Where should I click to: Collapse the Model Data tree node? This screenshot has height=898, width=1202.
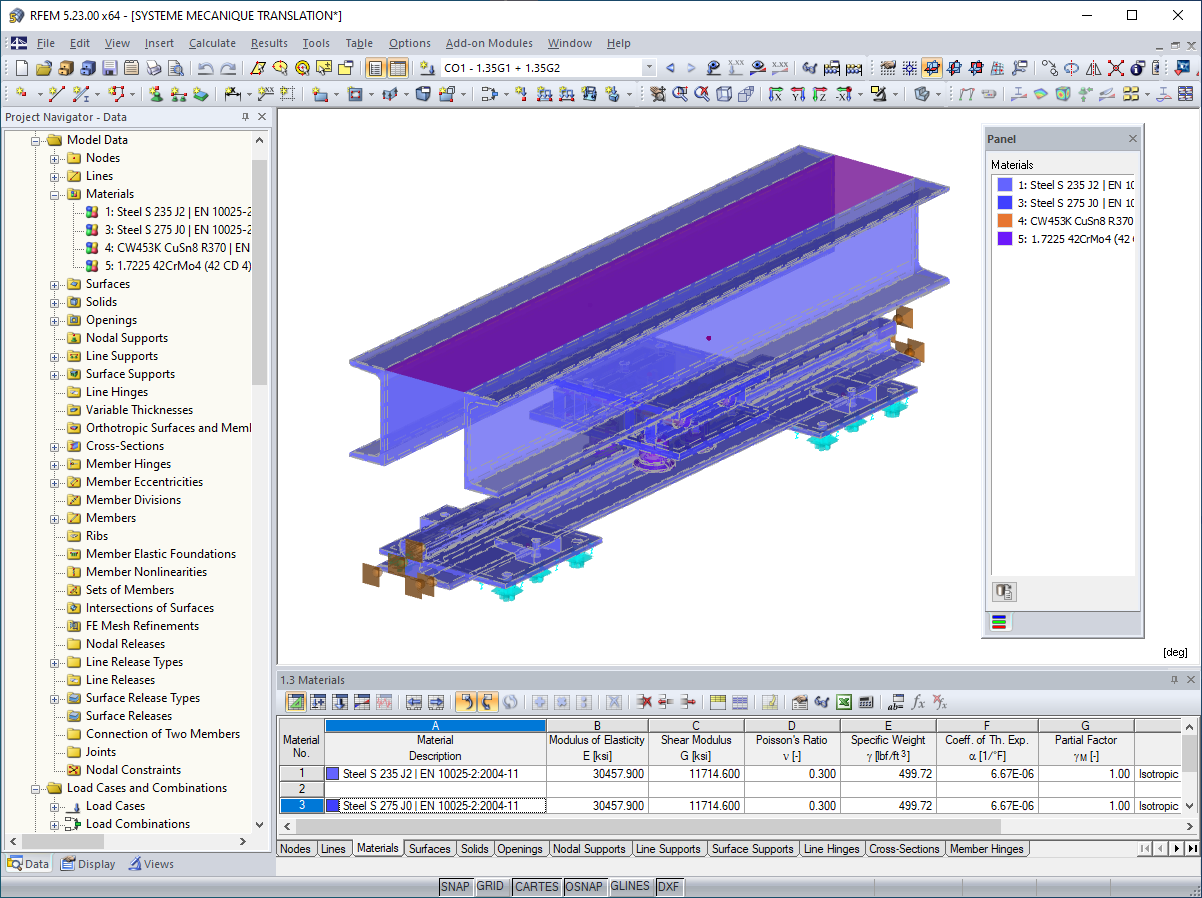point(36,140)
